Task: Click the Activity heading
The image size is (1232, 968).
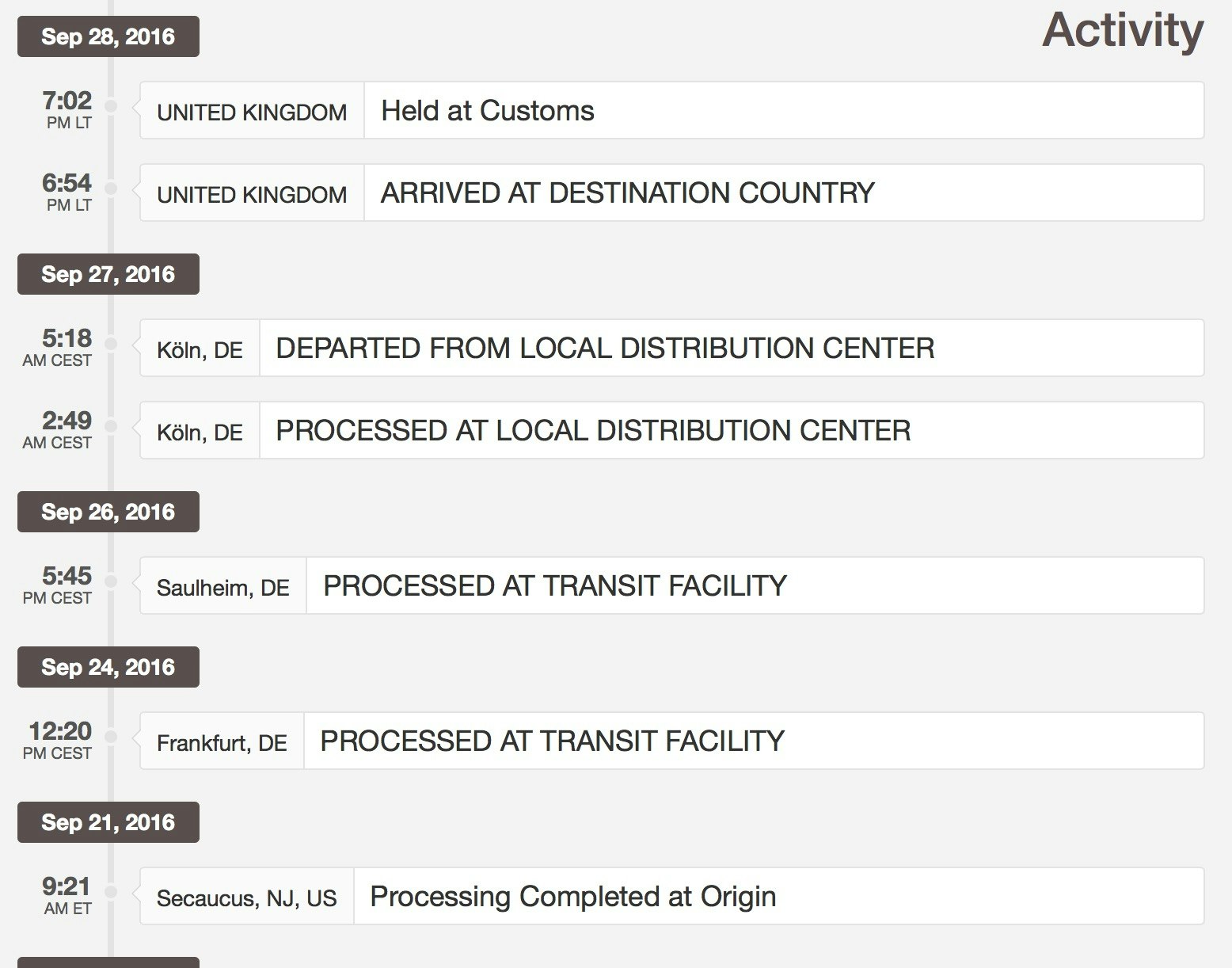Action: 1122,31
